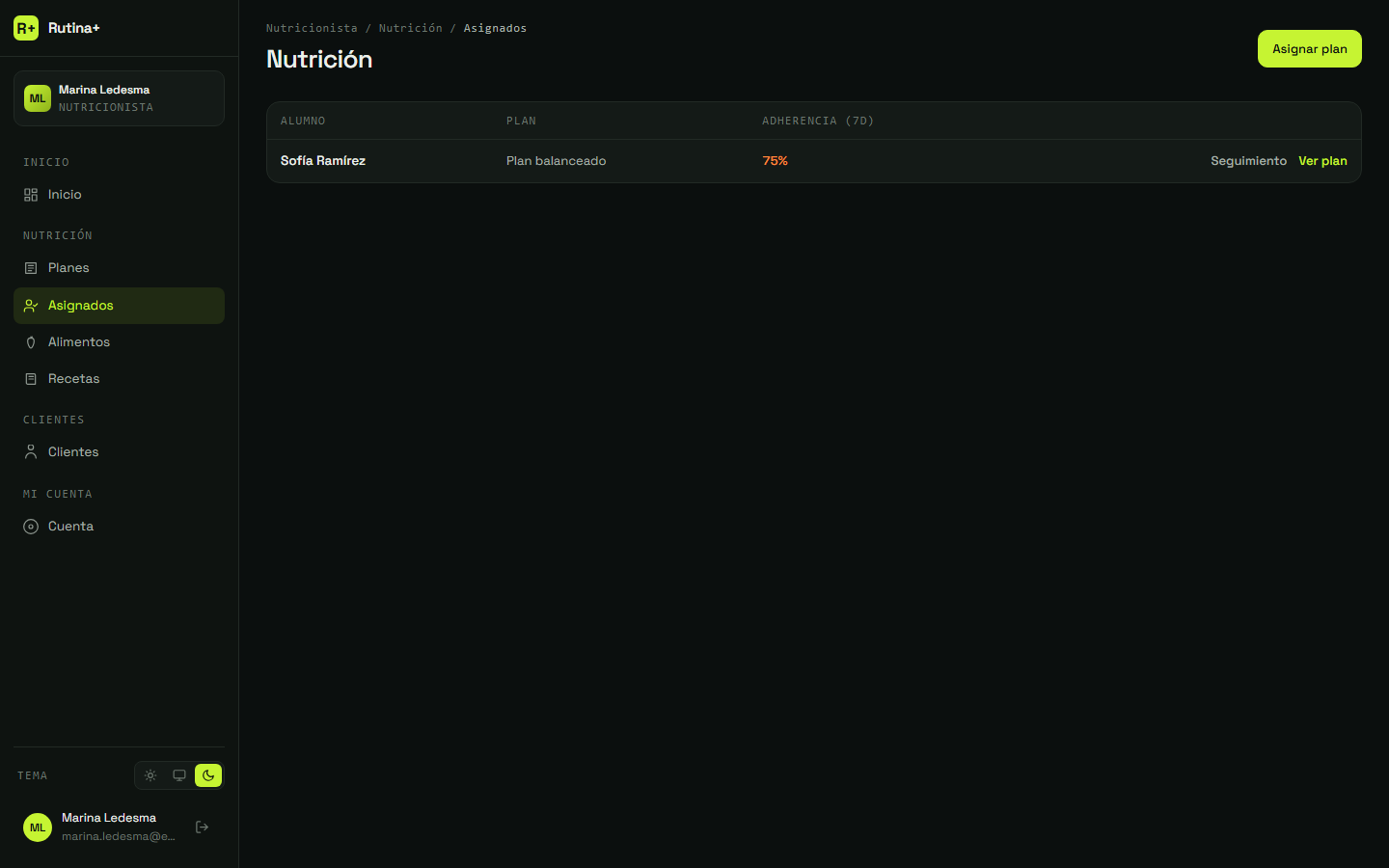
Task: Open the Planes menu item
Action: click(119, 268)
